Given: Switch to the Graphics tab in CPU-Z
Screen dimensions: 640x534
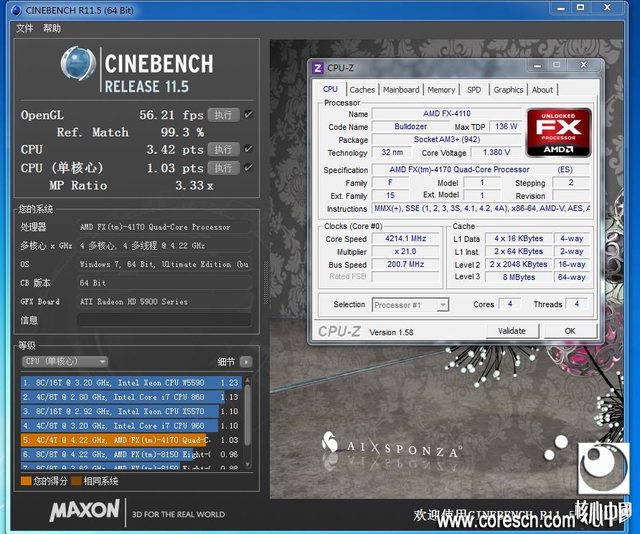Looking at the screenshot, I should tap(508, 89).
